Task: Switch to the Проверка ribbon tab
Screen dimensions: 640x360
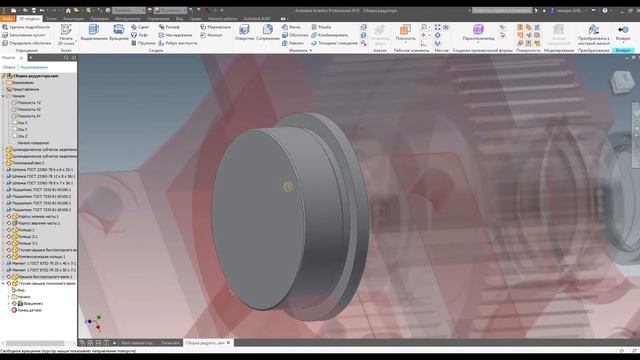Action: pos(99,18)
